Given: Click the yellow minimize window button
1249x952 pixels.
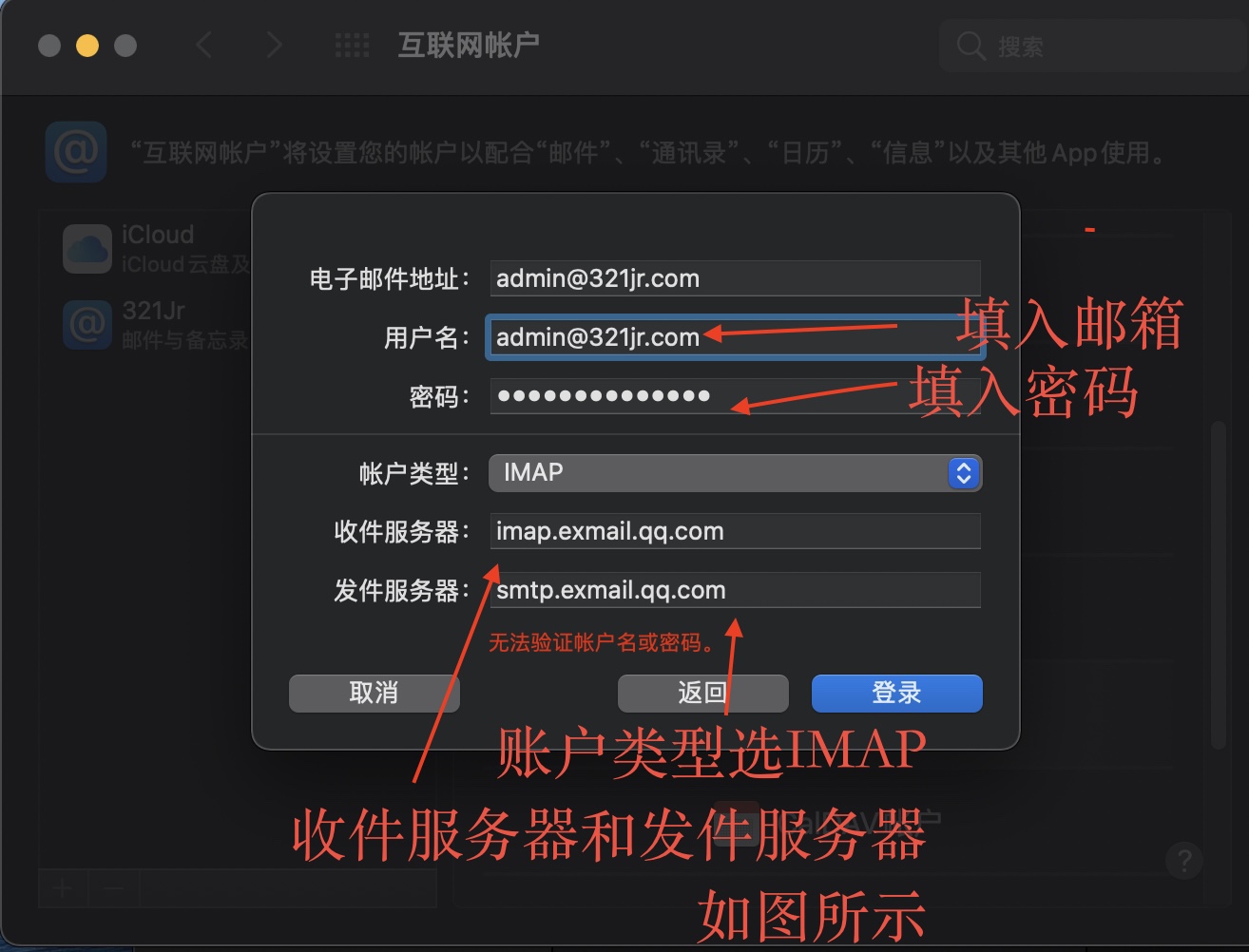Looking at the screenshot, I should click(87, 46).
